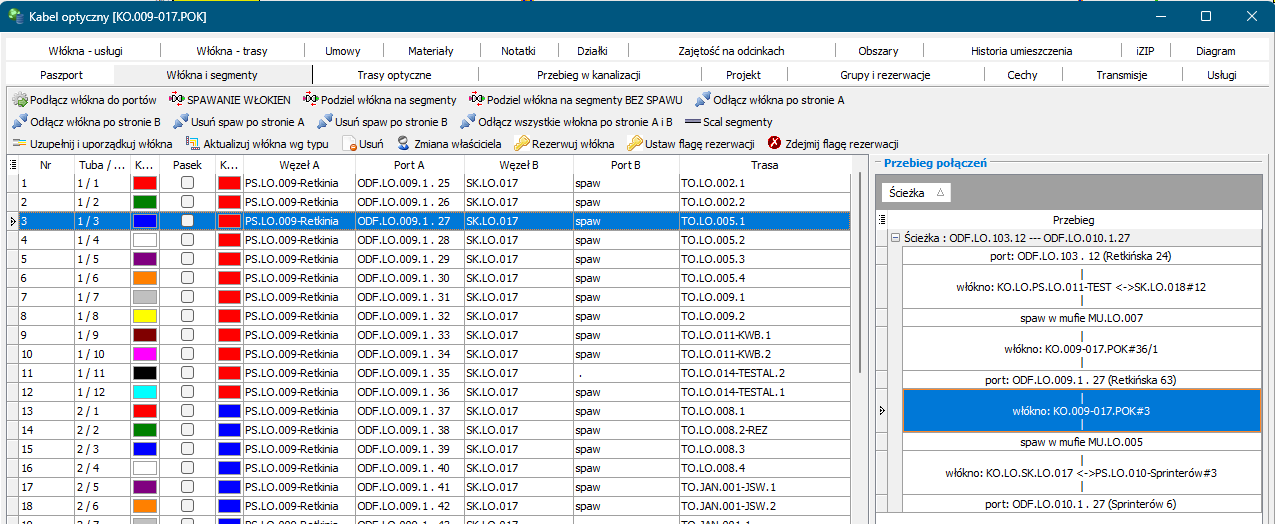
Task: Toggle Pasek checkbox for fiber 7
Action: (x=187, y=297)
